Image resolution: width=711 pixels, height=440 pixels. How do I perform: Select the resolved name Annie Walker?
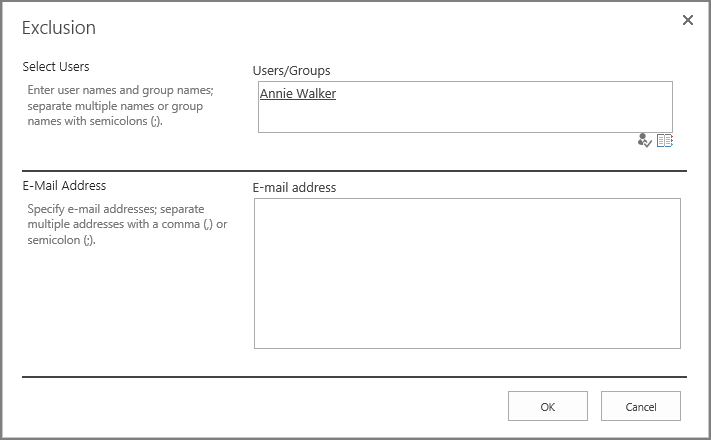[x=297, y=93]
